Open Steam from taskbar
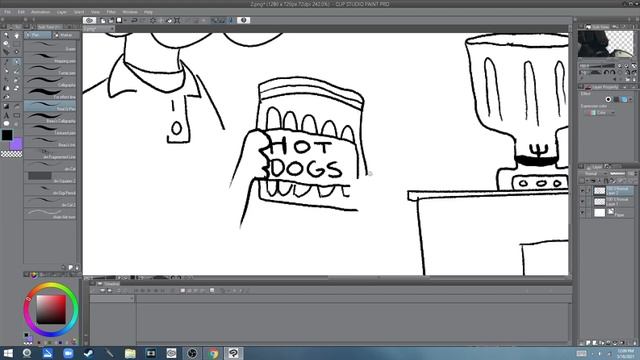 89,353
